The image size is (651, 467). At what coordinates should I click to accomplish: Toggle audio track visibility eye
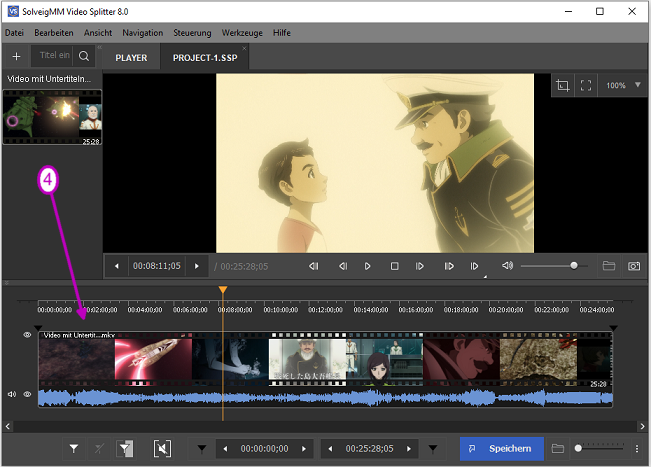coord(27,394)
